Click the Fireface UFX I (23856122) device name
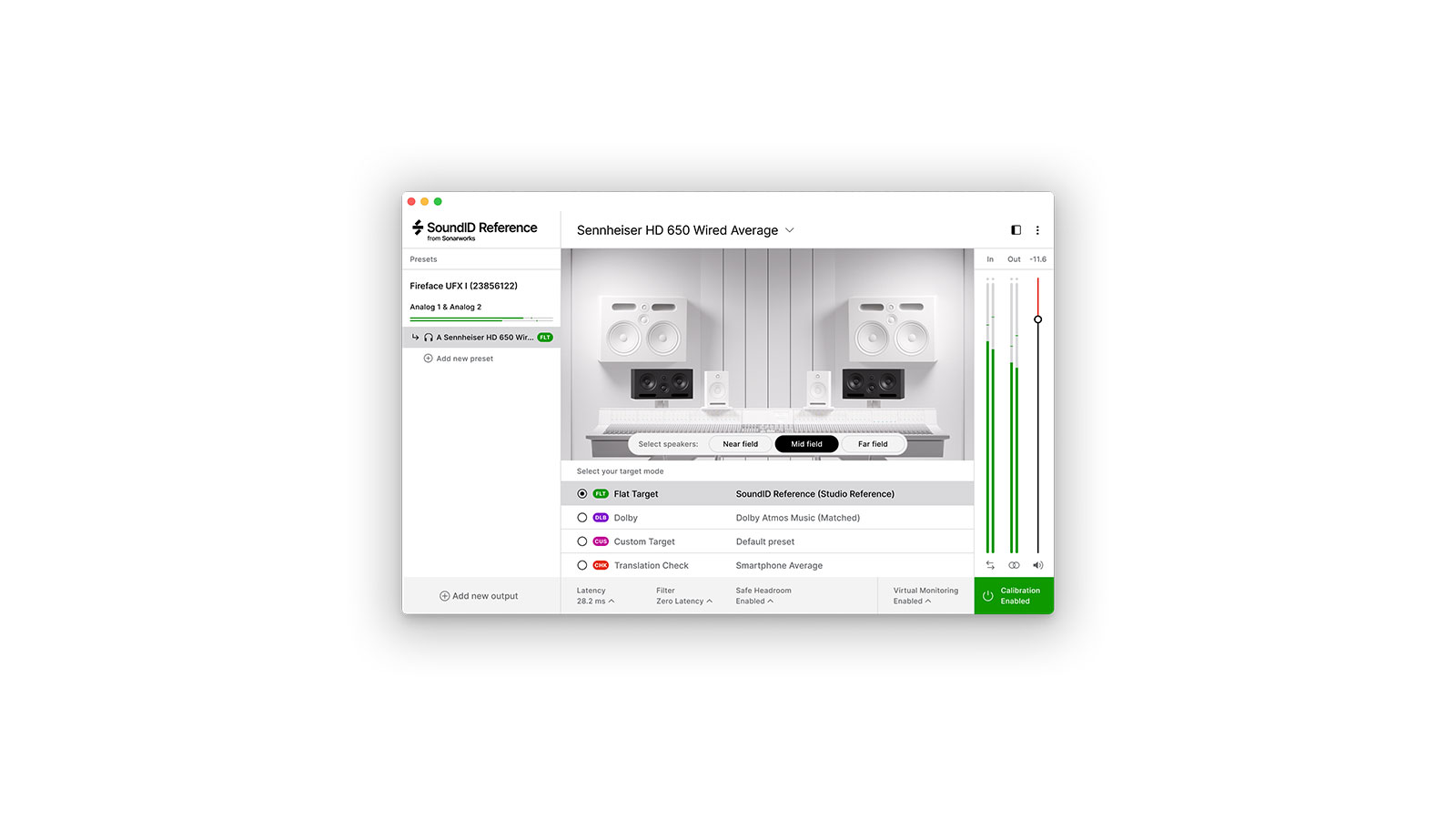 463,286
